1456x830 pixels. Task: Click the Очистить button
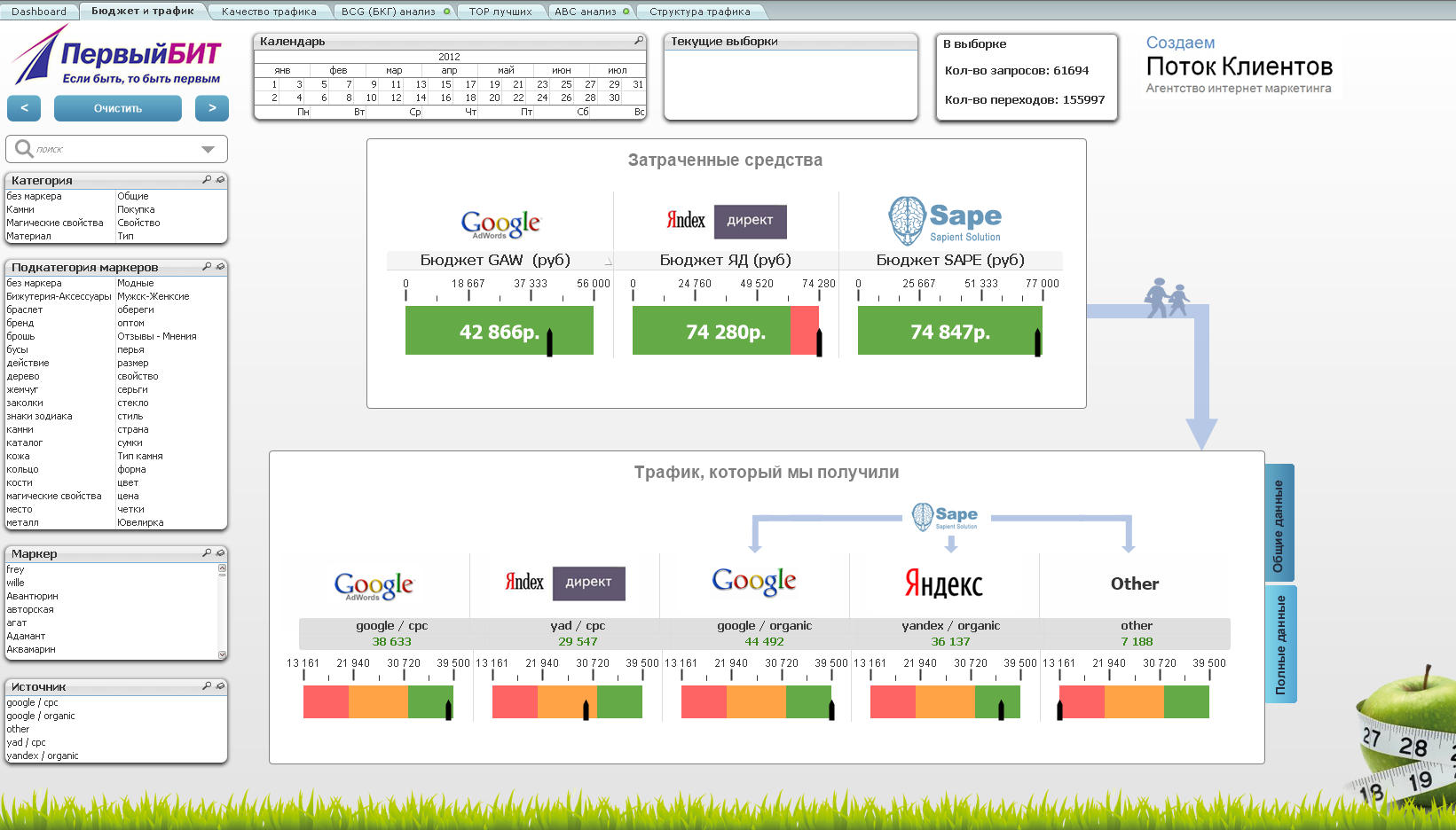tap(118, 108)
